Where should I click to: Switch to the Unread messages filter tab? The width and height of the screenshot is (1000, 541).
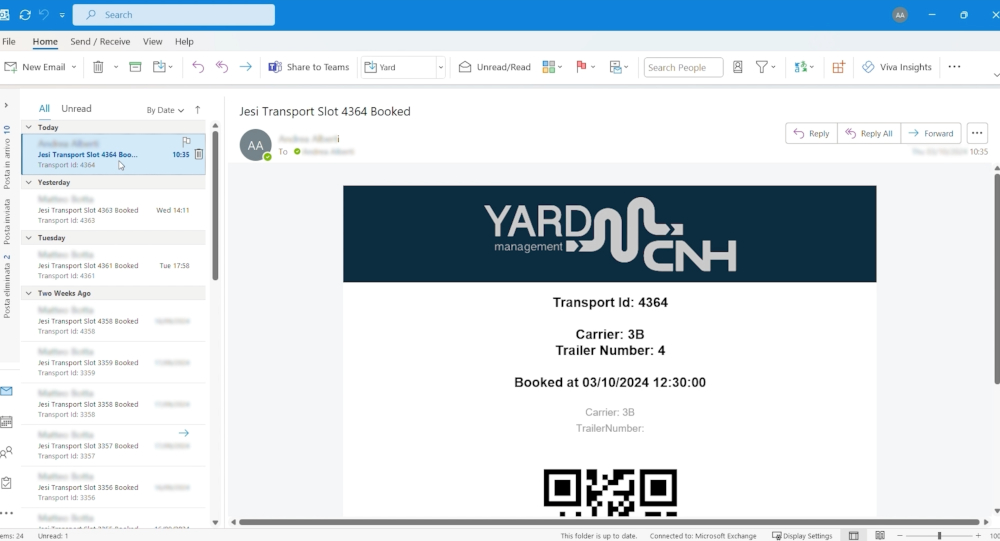tap(76, 109)
